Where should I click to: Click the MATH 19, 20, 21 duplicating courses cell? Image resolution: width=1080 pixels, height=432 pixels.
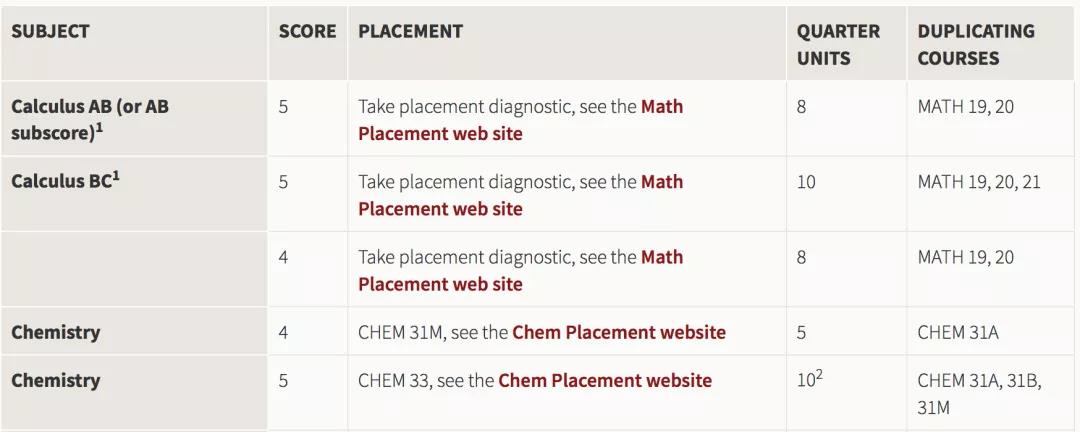pos(979,182)
